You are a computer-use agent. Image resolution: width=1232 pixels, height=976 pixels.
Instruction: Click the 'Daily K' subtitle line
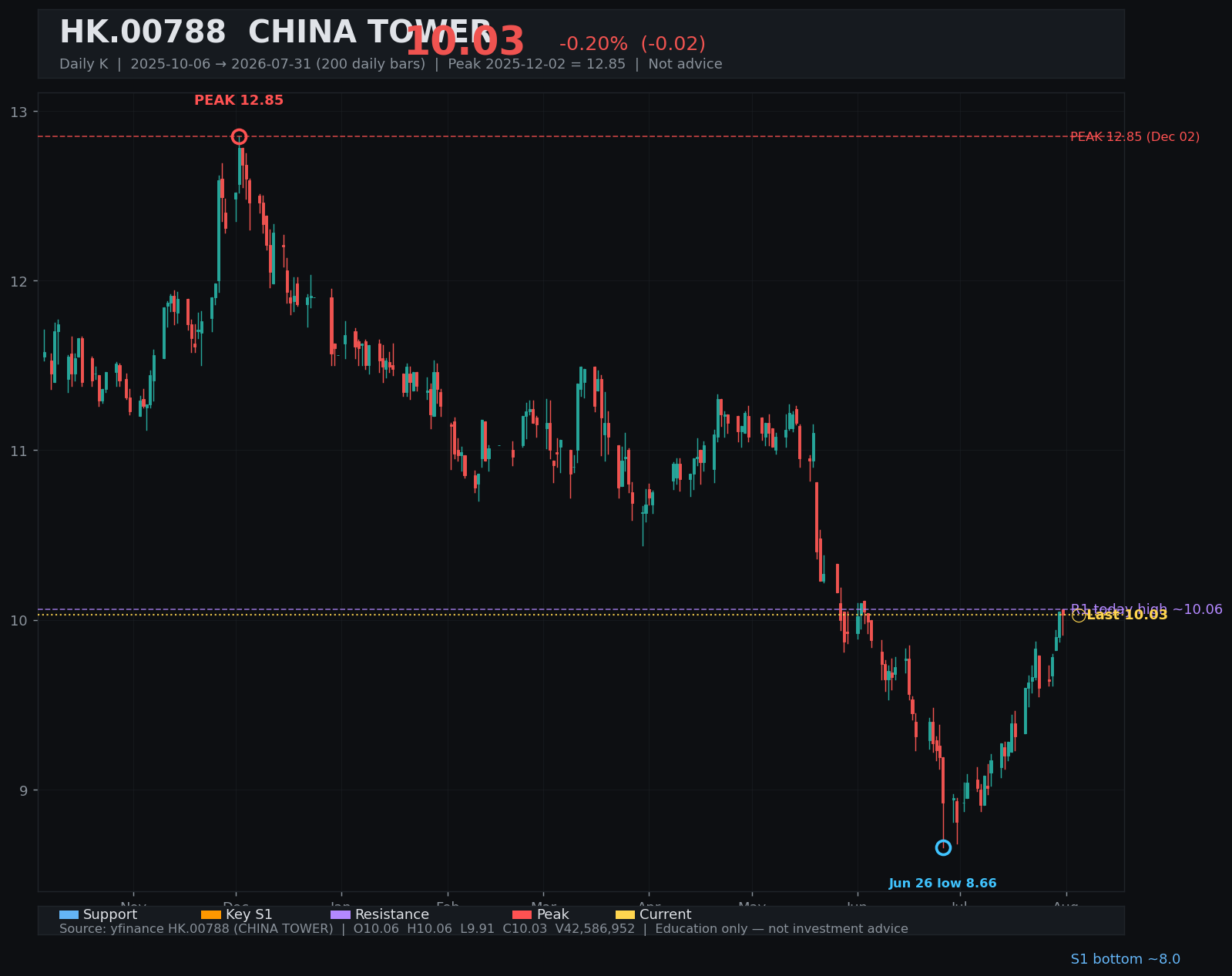coord(391,64)
